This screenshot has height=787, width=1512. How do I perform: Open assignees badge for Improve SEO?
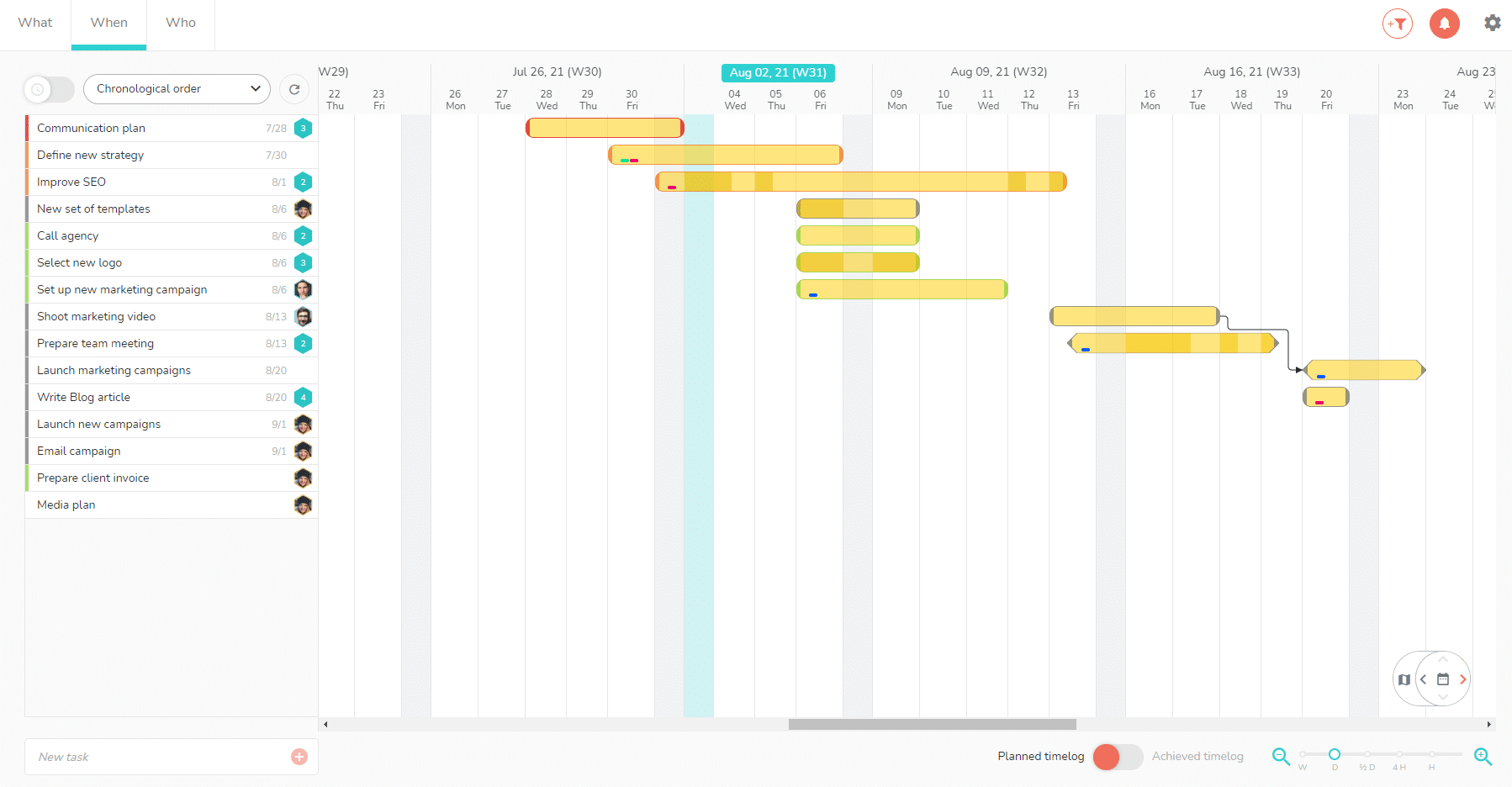[304, 182]
